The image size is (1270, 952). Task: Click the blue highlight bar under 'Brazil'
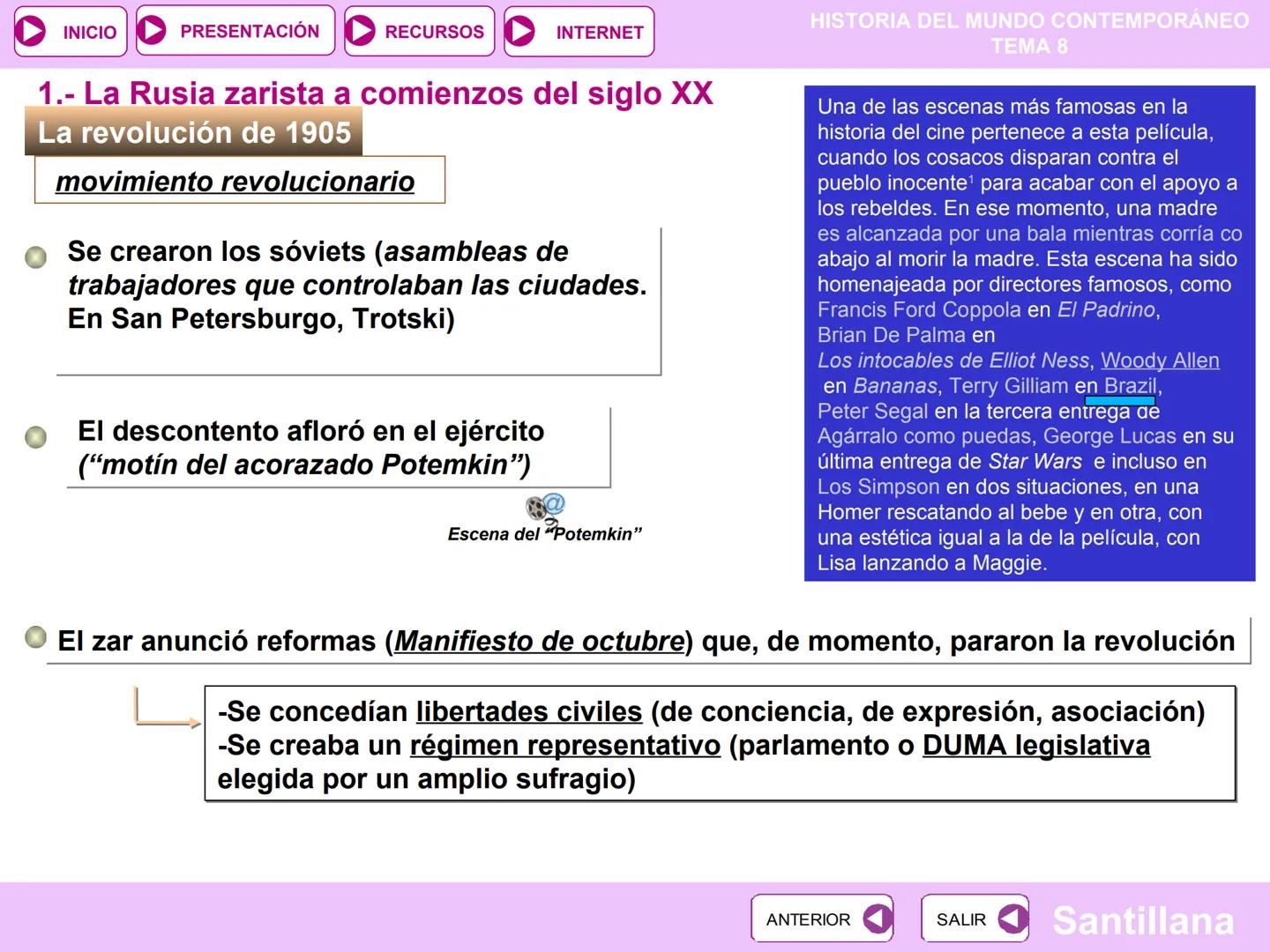click(1122, 402)
